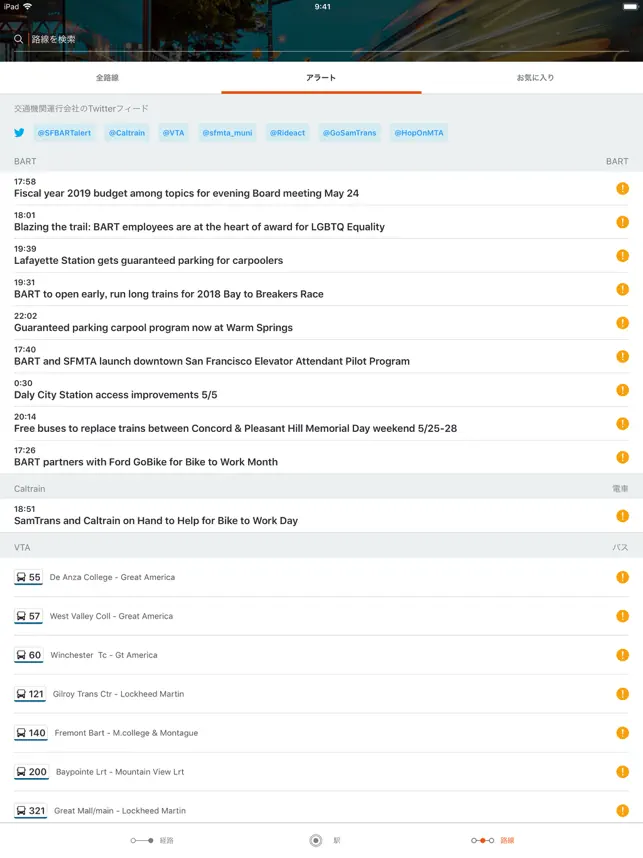Open the @HopOnMTA Twitter feed
This screenshot has height=858, width=643.
pyautogui.click(x=418, y=132)
